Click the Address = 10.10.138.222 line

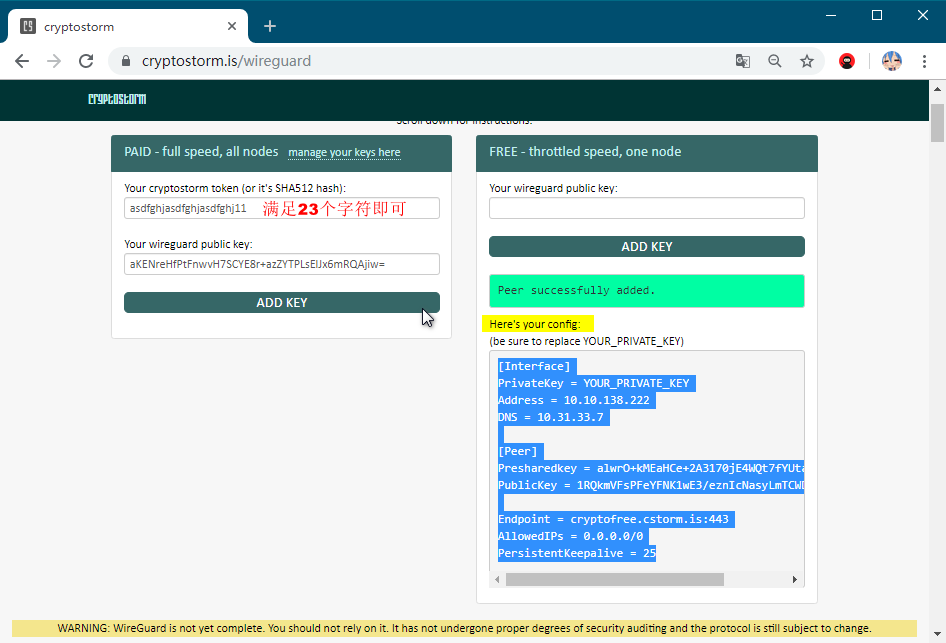[x=574, y=400]
